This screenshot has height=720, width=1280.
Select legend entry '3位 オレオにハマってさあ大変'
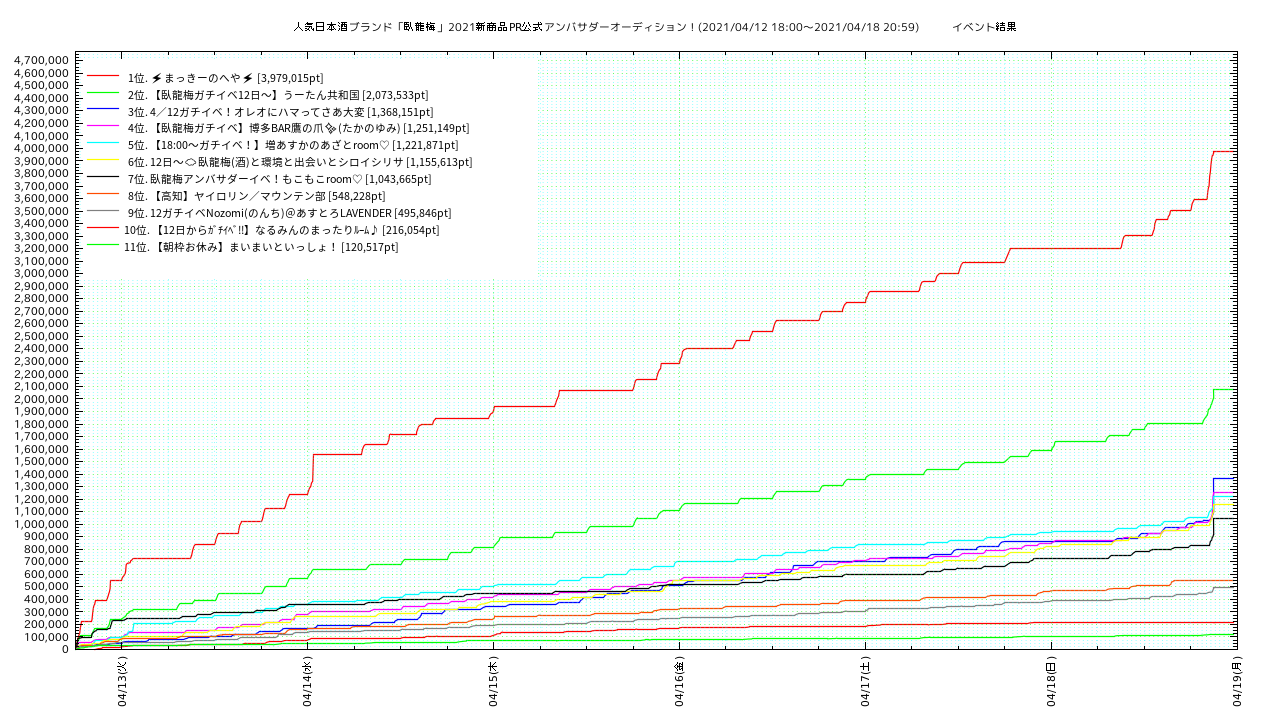(x=280, y=111)
